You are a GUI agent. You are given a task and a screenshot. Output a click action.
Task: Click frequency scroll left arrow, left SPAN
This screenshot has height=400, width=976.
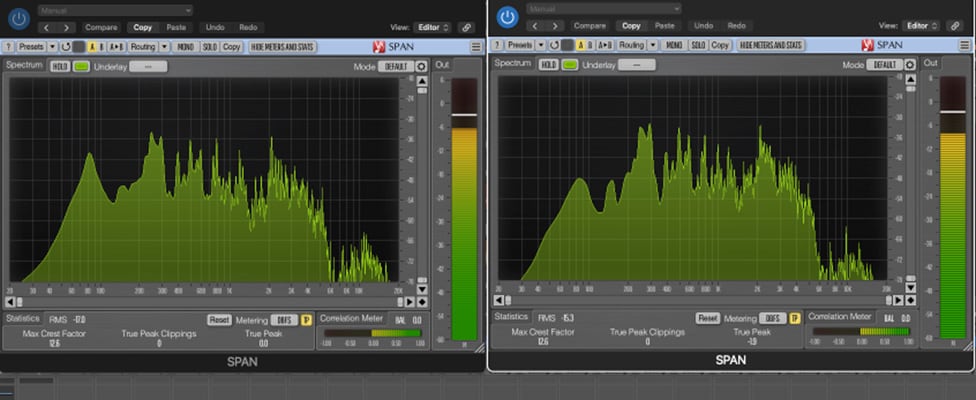(x=10, y=302)
